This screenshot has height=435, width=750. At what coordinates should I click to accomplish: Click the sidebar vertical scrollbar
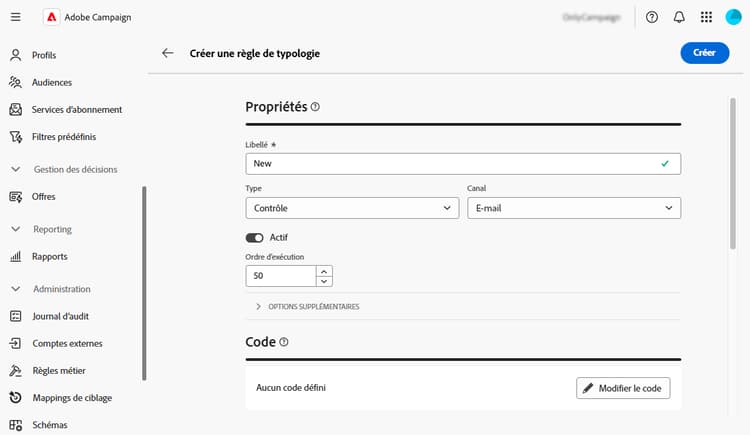pyautogui.click(x=145, y=280)
